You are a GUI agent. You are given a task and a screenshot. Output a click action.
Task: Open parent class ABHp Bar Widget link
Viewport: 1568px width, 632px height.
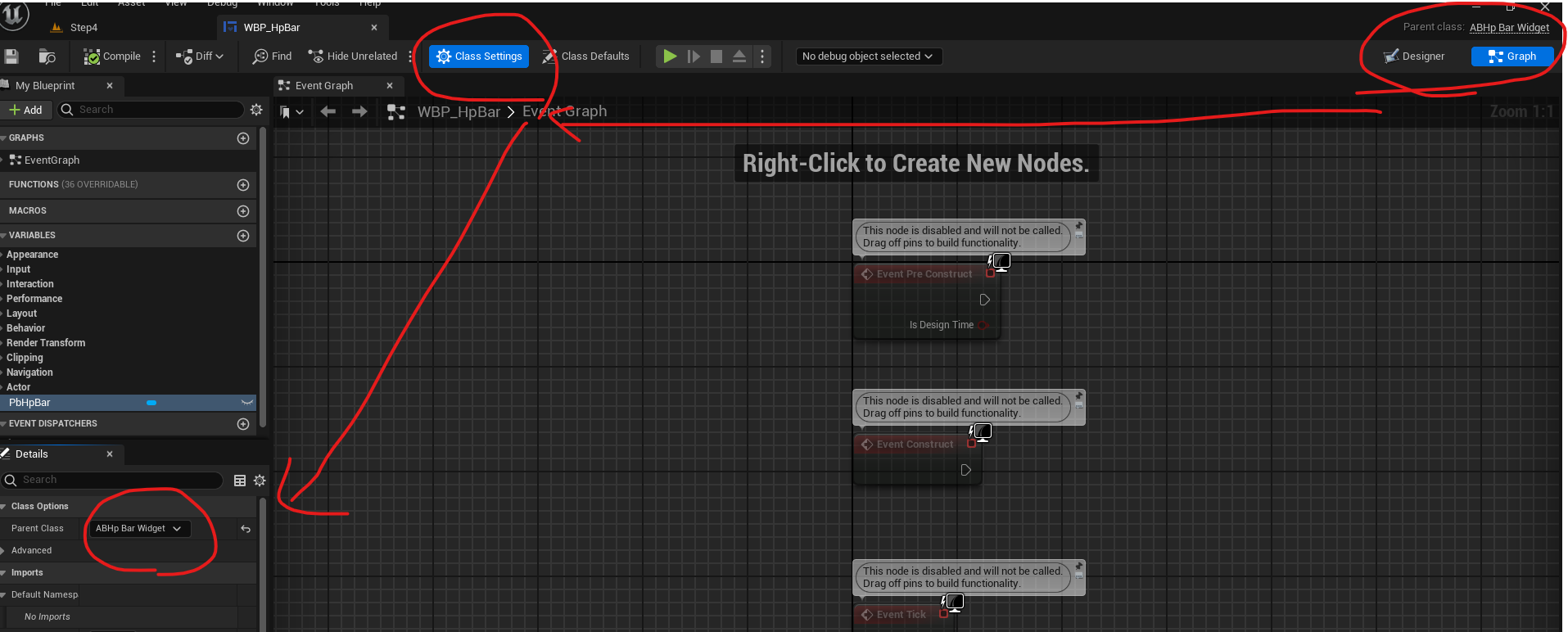1509,28
